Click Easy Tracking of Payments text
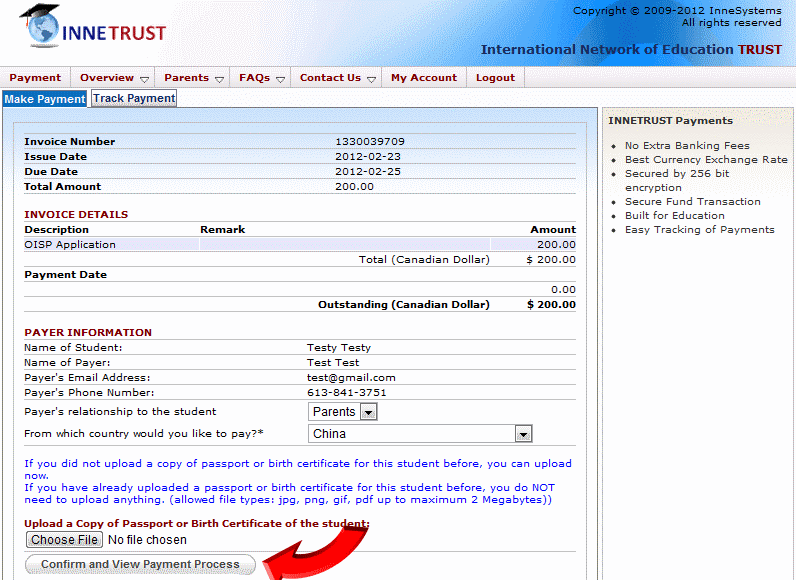The image size is (796, 580). [x=700, y=229]
